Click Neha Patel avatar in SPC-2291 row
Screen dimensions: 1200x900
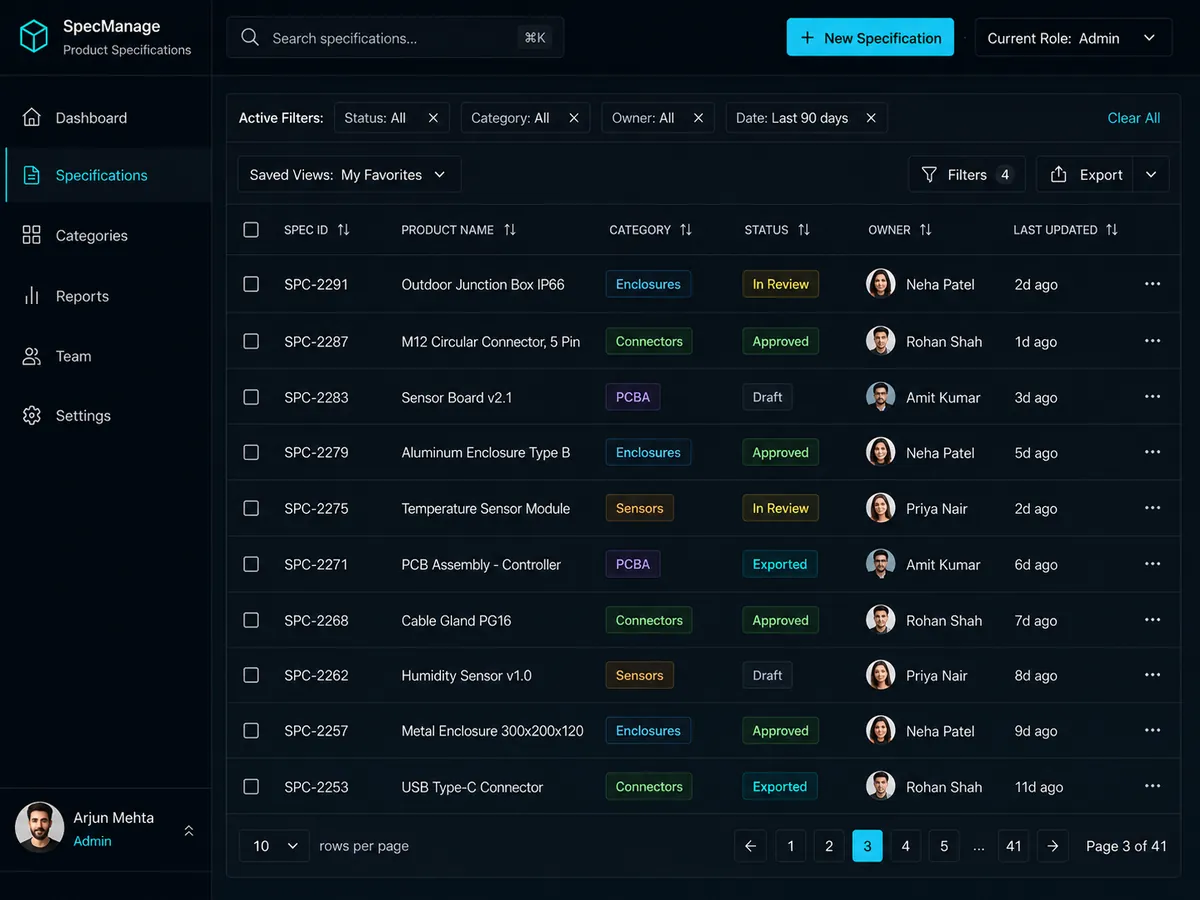881,284
